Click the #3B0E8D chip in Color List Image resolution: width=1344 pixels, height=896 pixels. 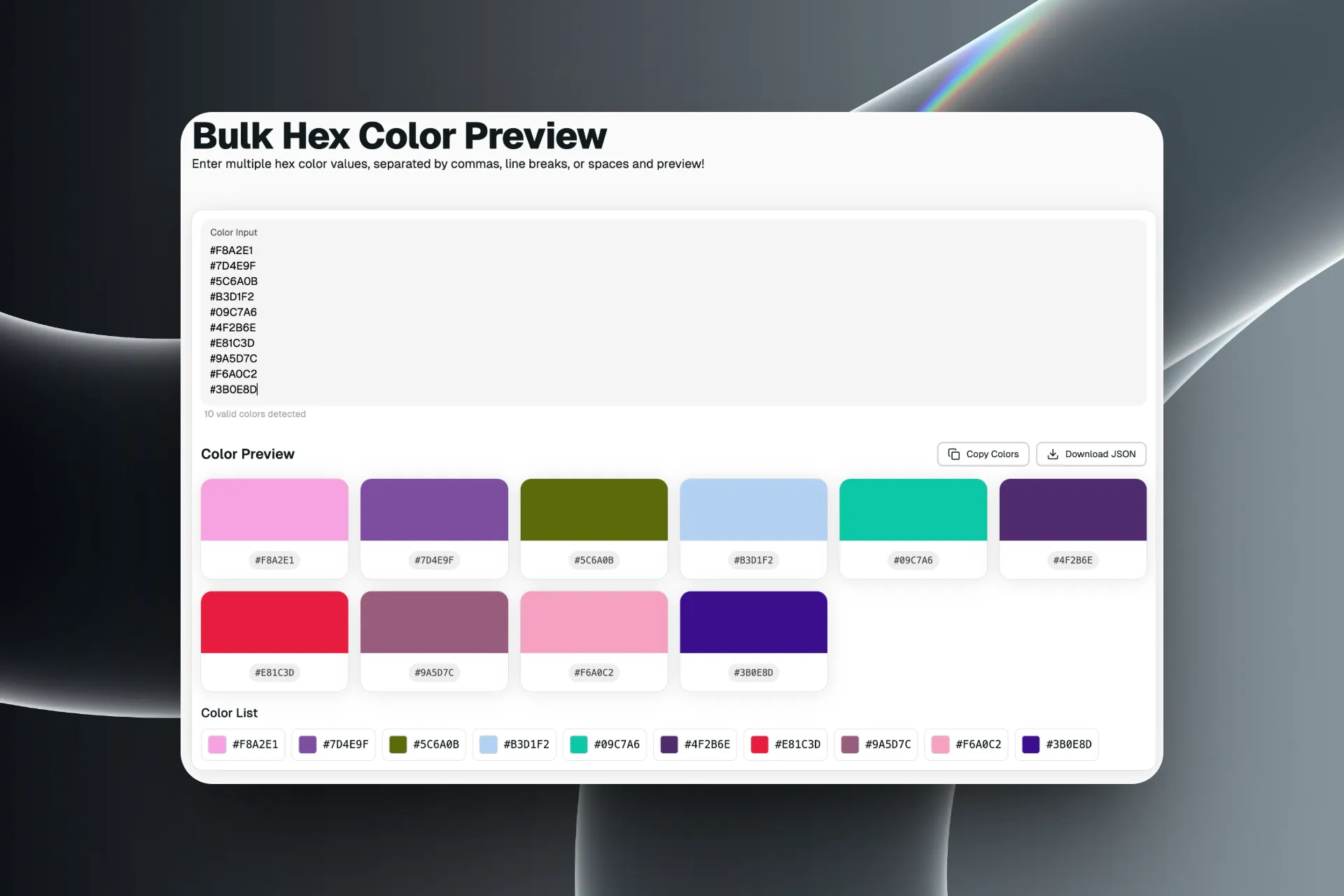pos(1057,744)
